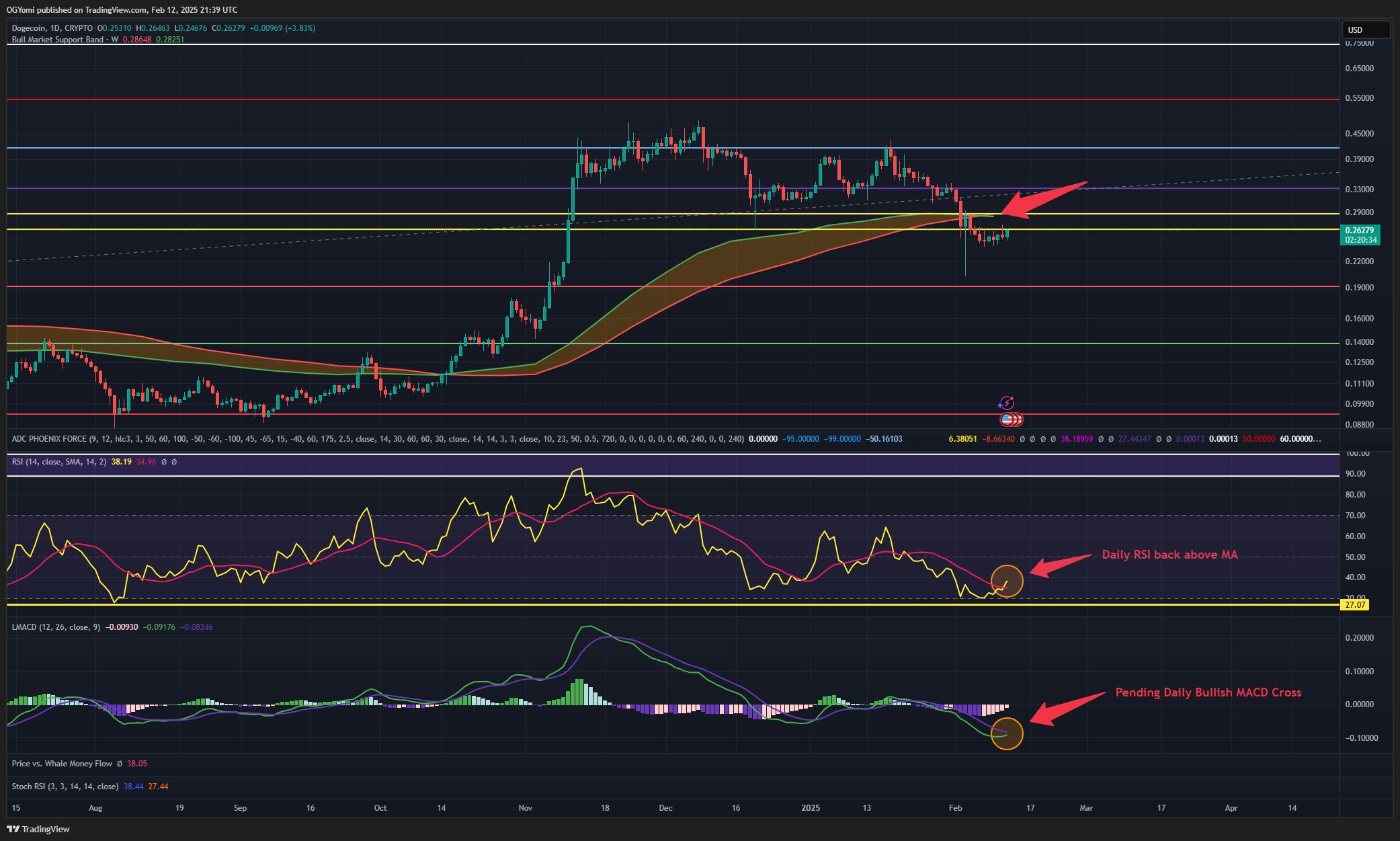This screenshot has width=1400, height=841.
Task: Click the TradingView logo at bottom left
Action: pyautogui.click(x=38, y=829)
